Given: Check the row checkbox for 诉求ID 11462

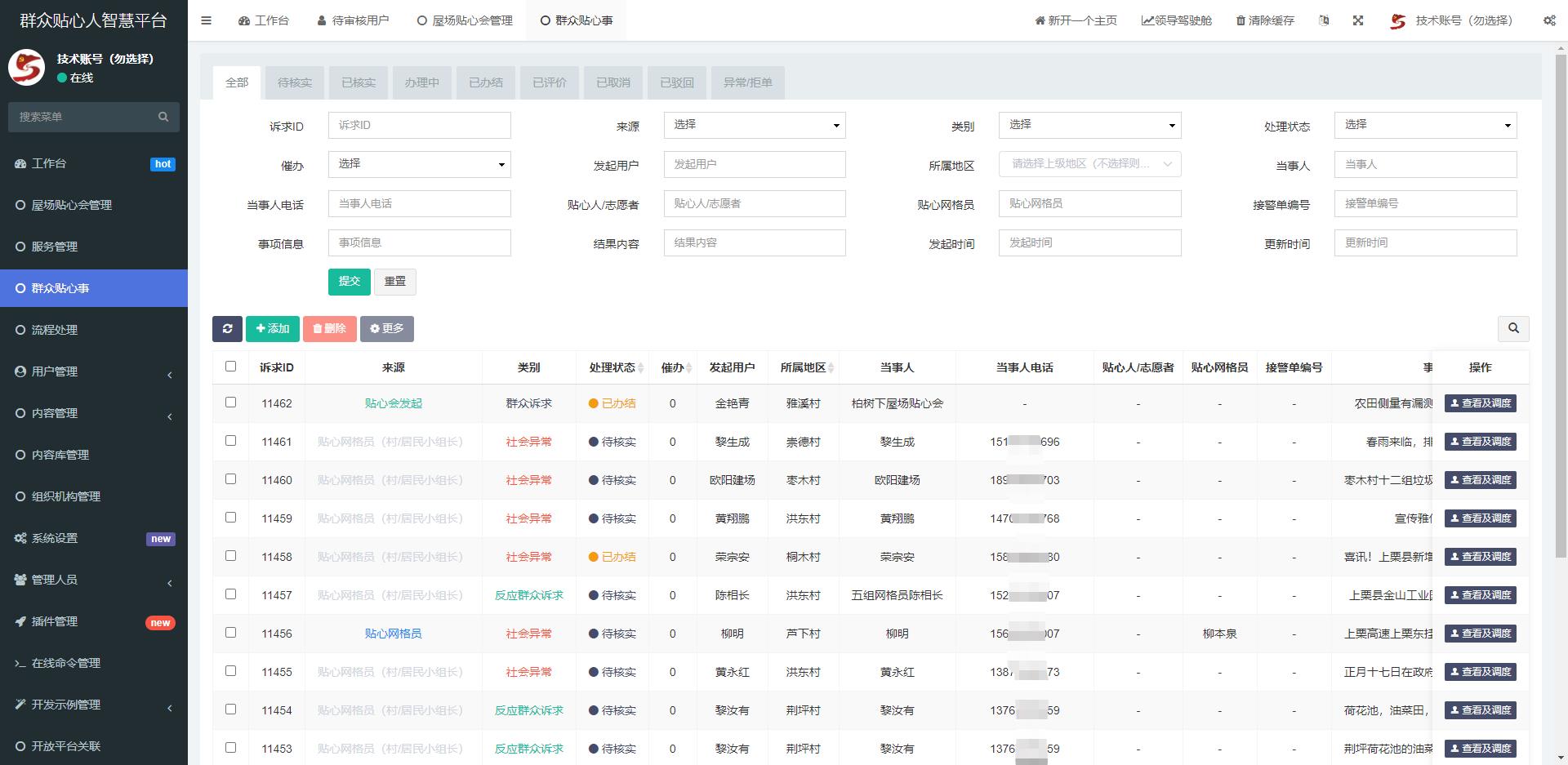Looking at the screenshot, I should 230,403.
